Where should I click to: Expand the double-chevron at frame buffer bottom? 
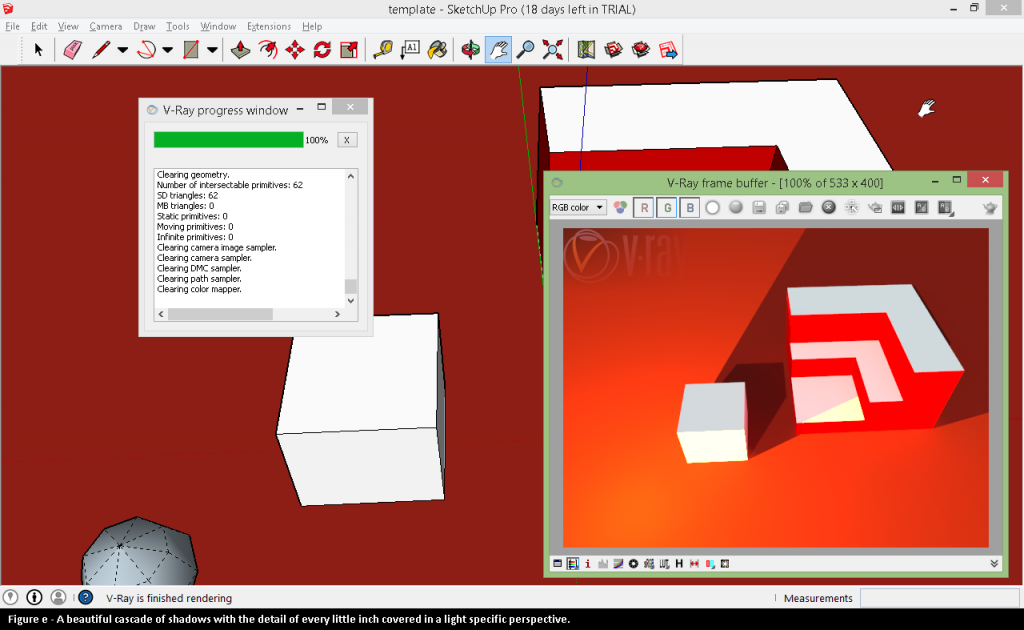[x=992, y=563]
